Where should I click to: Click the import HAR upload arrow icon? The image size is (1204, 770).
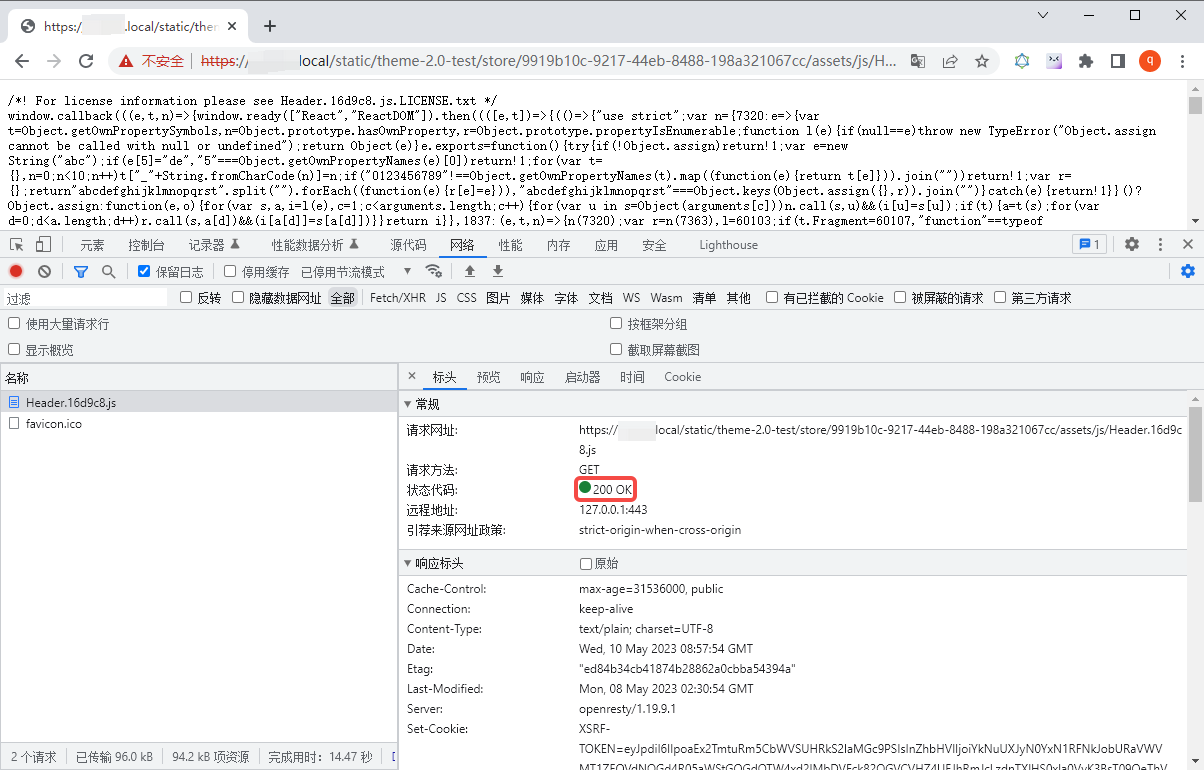point(470,271)
